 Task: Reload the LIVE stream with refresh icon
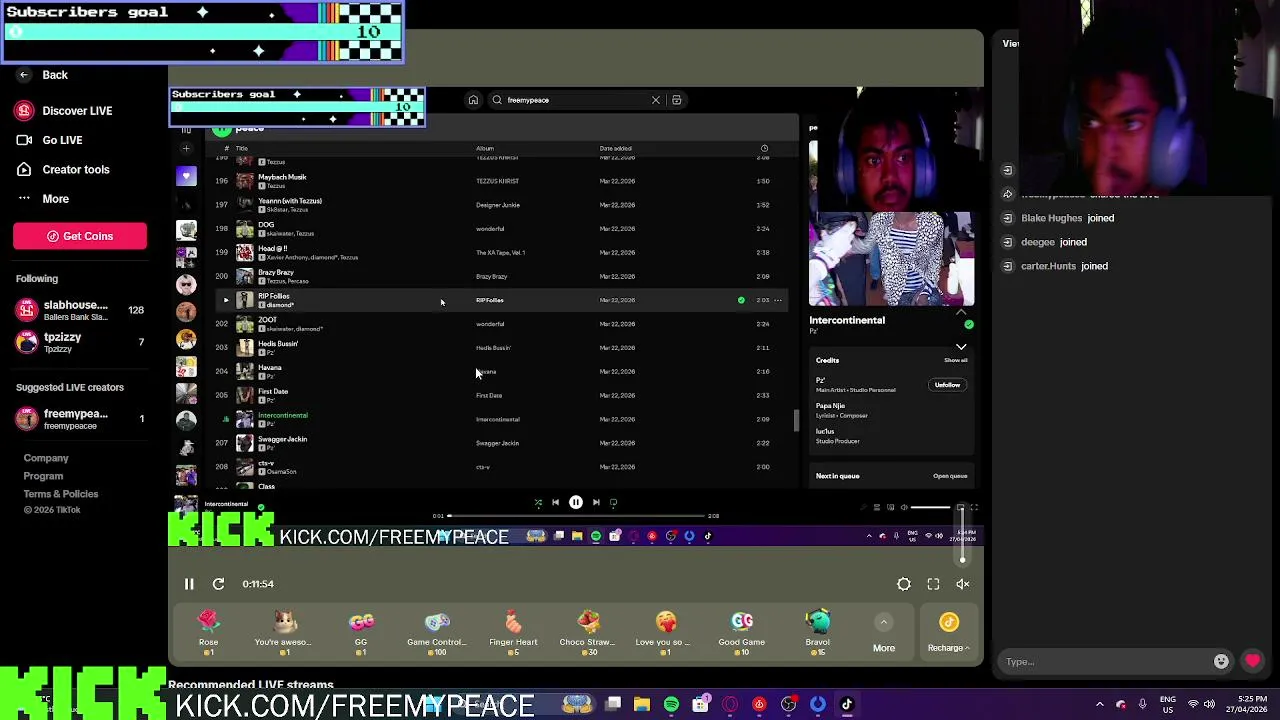[x=218, y=584]
